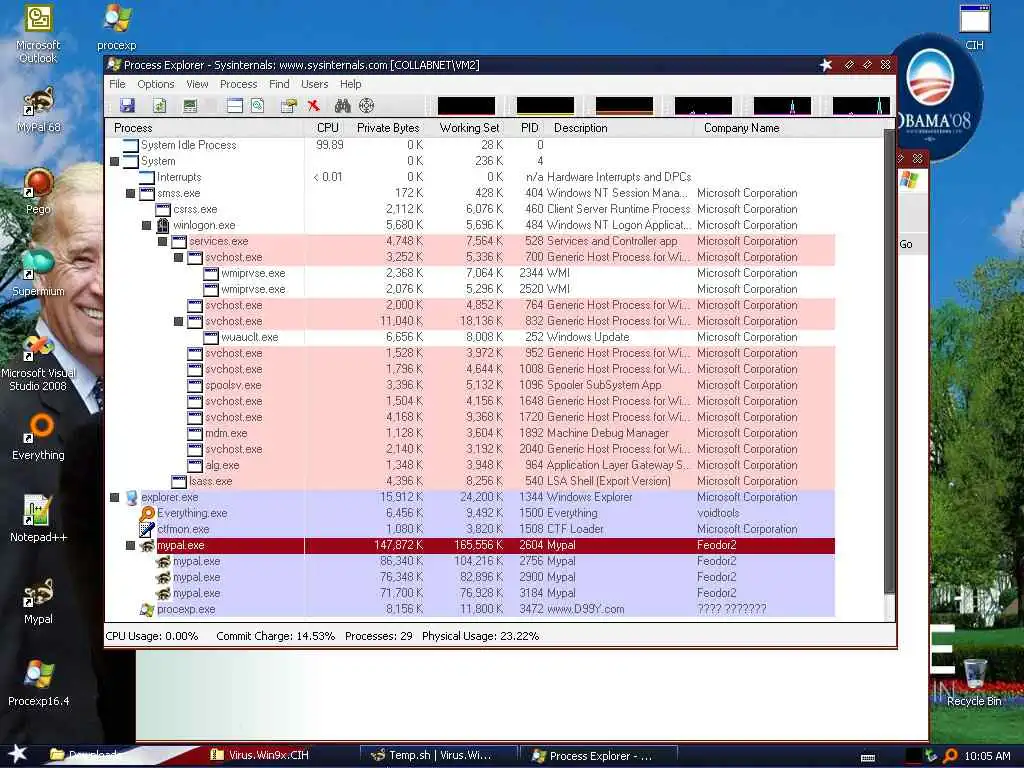
Task: Click the process list vertical scrollbar
Action: 889,362
